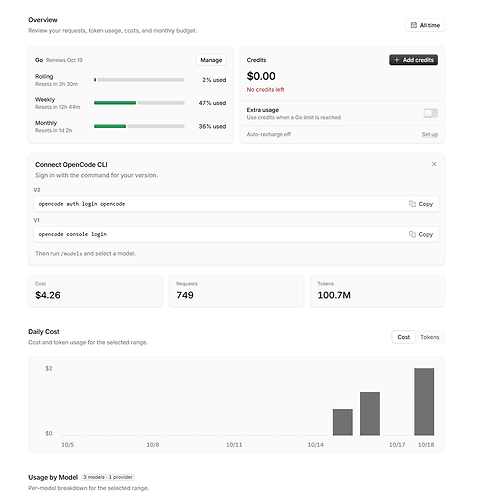Click the Renews Oct 19 text
Image resolution: width=504 pixels, height=500 pixels.
click(64, 60)
